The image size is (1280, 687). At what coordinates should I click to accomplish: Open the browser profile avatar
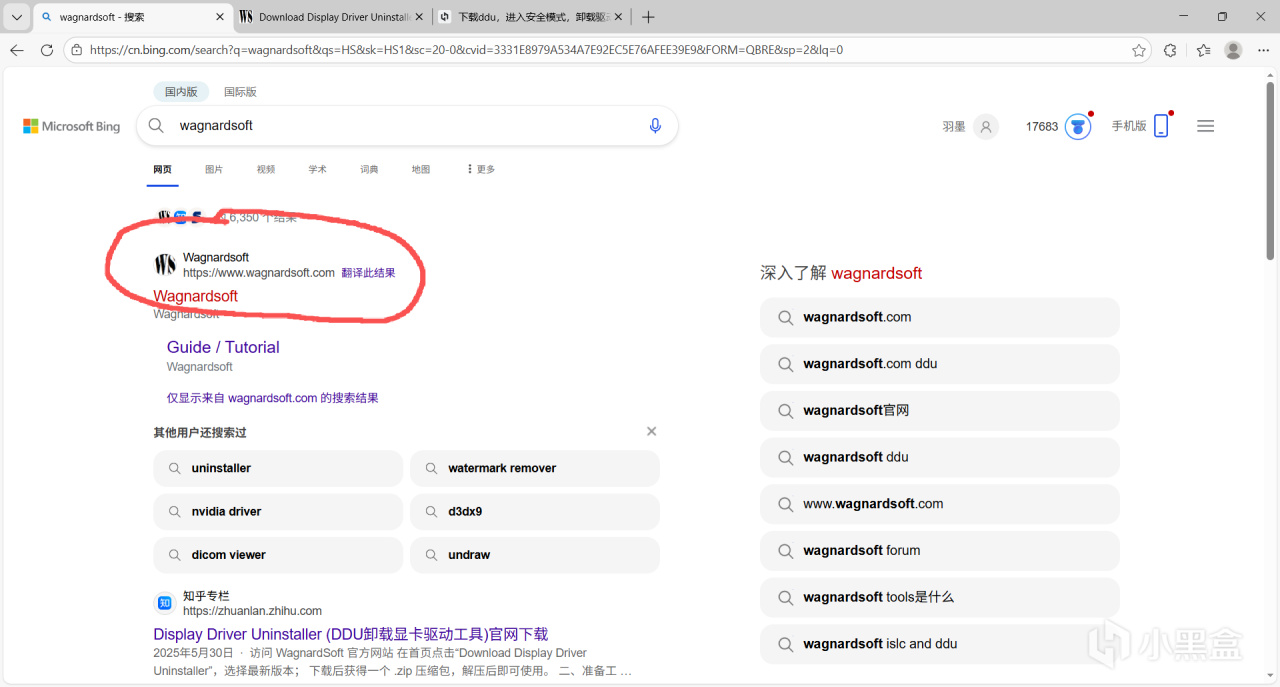[1233, 50]
